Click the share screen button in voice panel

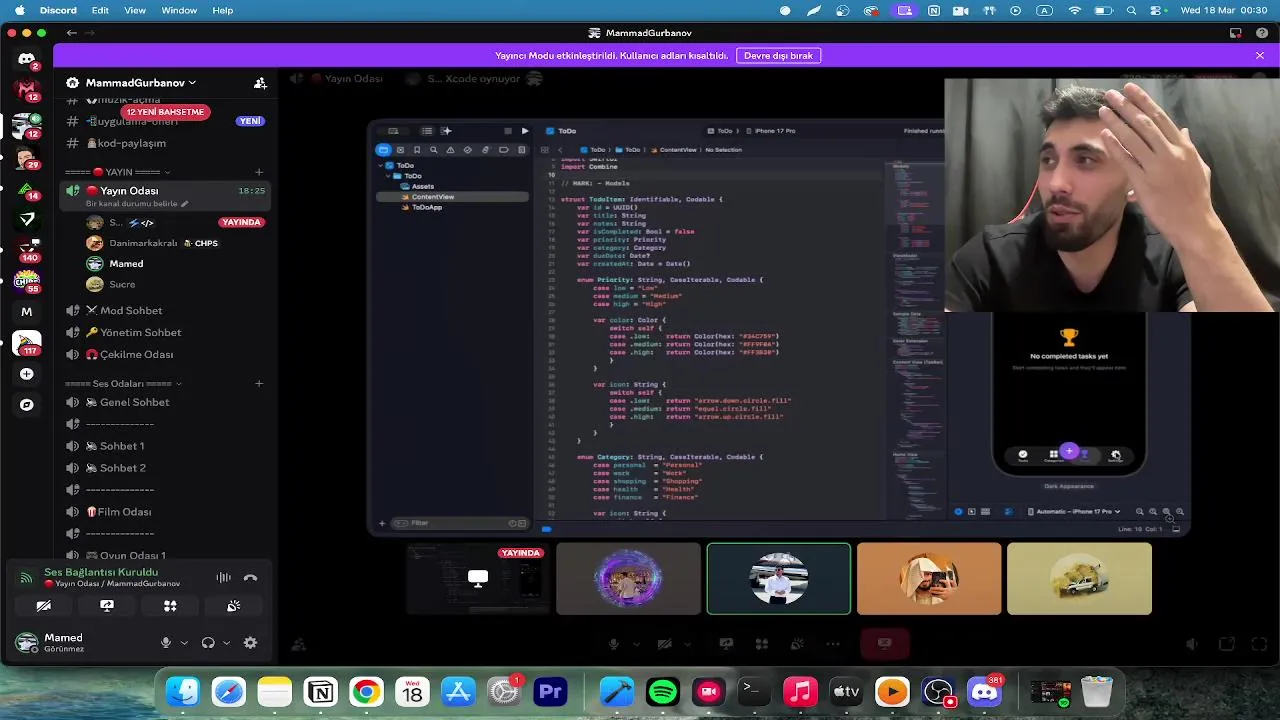click(x=107, y=606)
